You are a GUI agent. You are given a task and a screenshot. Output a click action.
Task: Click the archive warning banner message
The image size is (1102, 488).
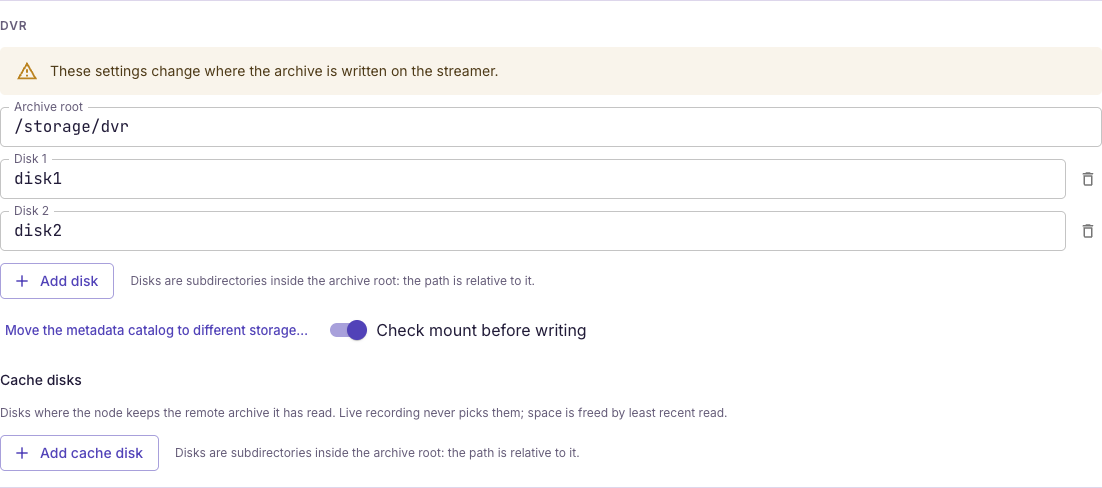(274, 71)
